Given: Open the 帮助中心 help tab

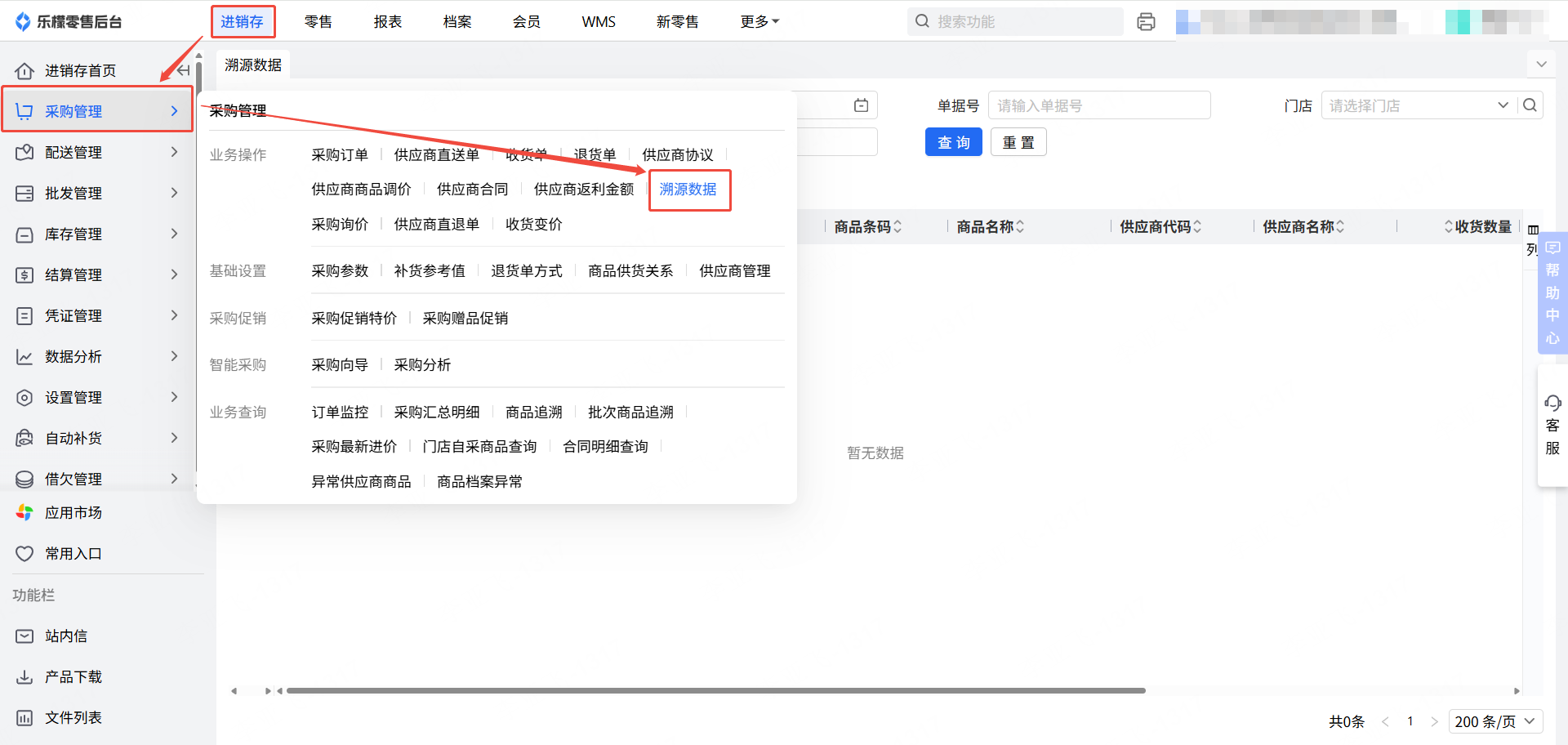Looking at the screenshot, I should [x=1552, y=292].
